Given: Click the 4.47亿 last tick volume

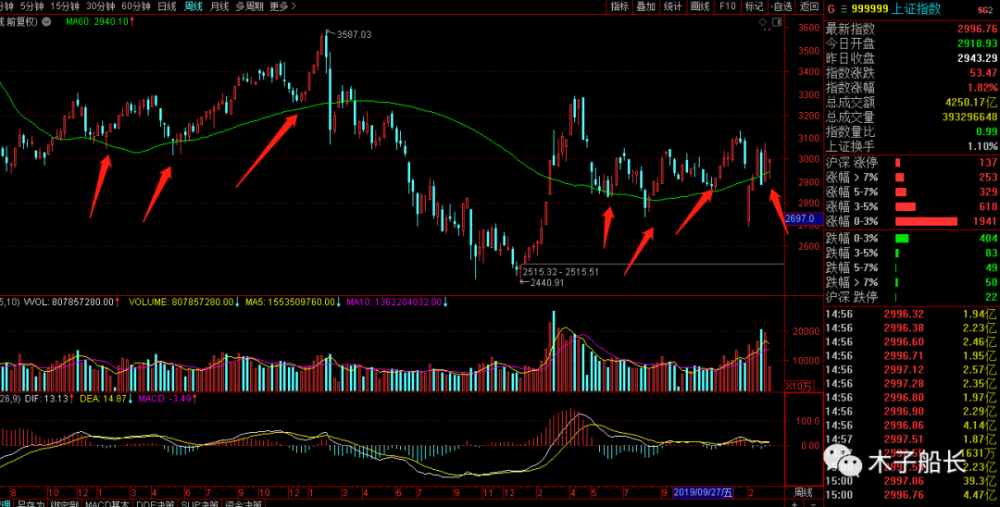Looking at the screenshot, I should tap(982, 495).
